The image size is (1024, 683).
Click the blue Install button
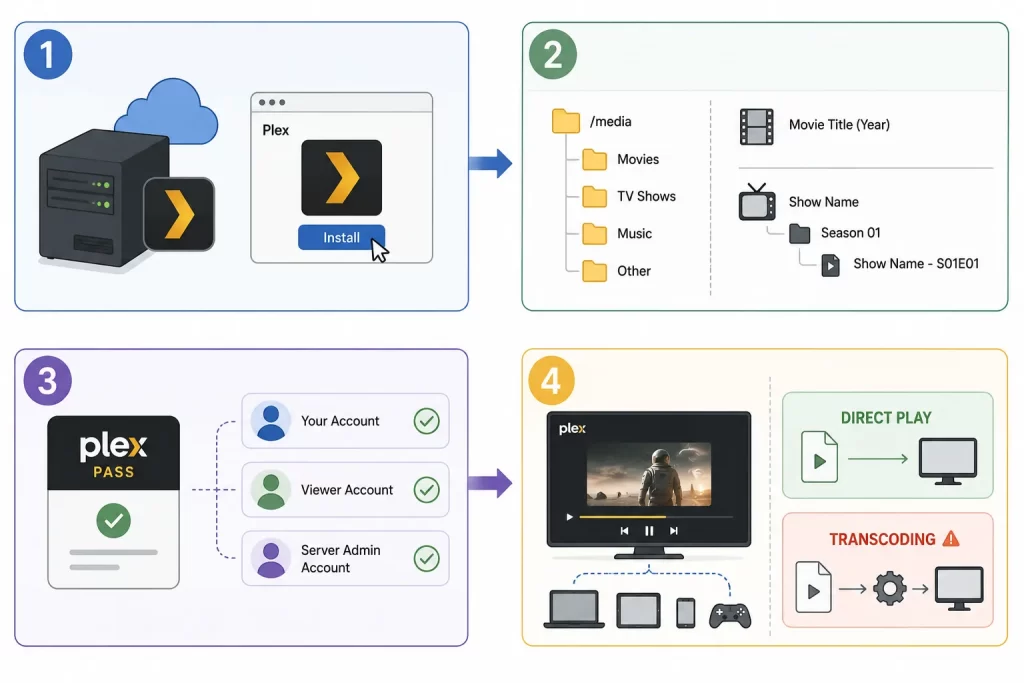tap(341, 237)
